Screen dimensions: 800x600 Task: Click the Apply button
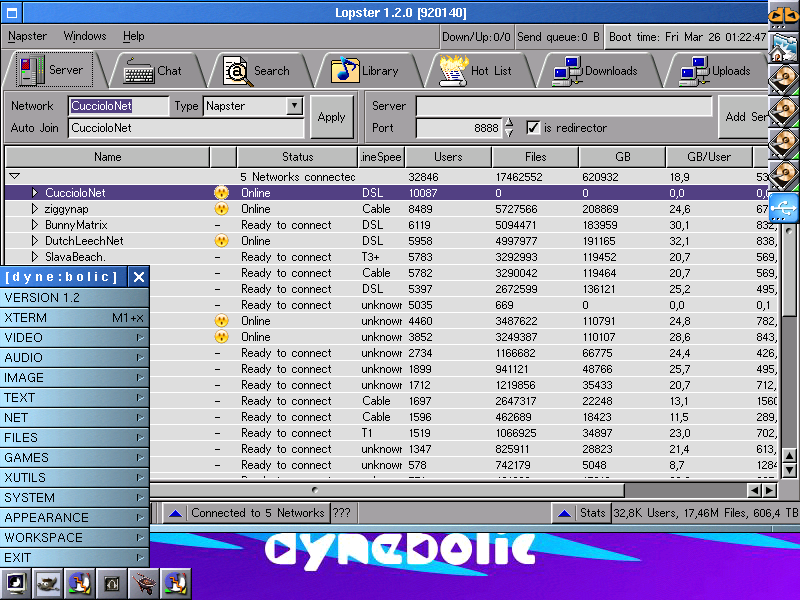332,117
